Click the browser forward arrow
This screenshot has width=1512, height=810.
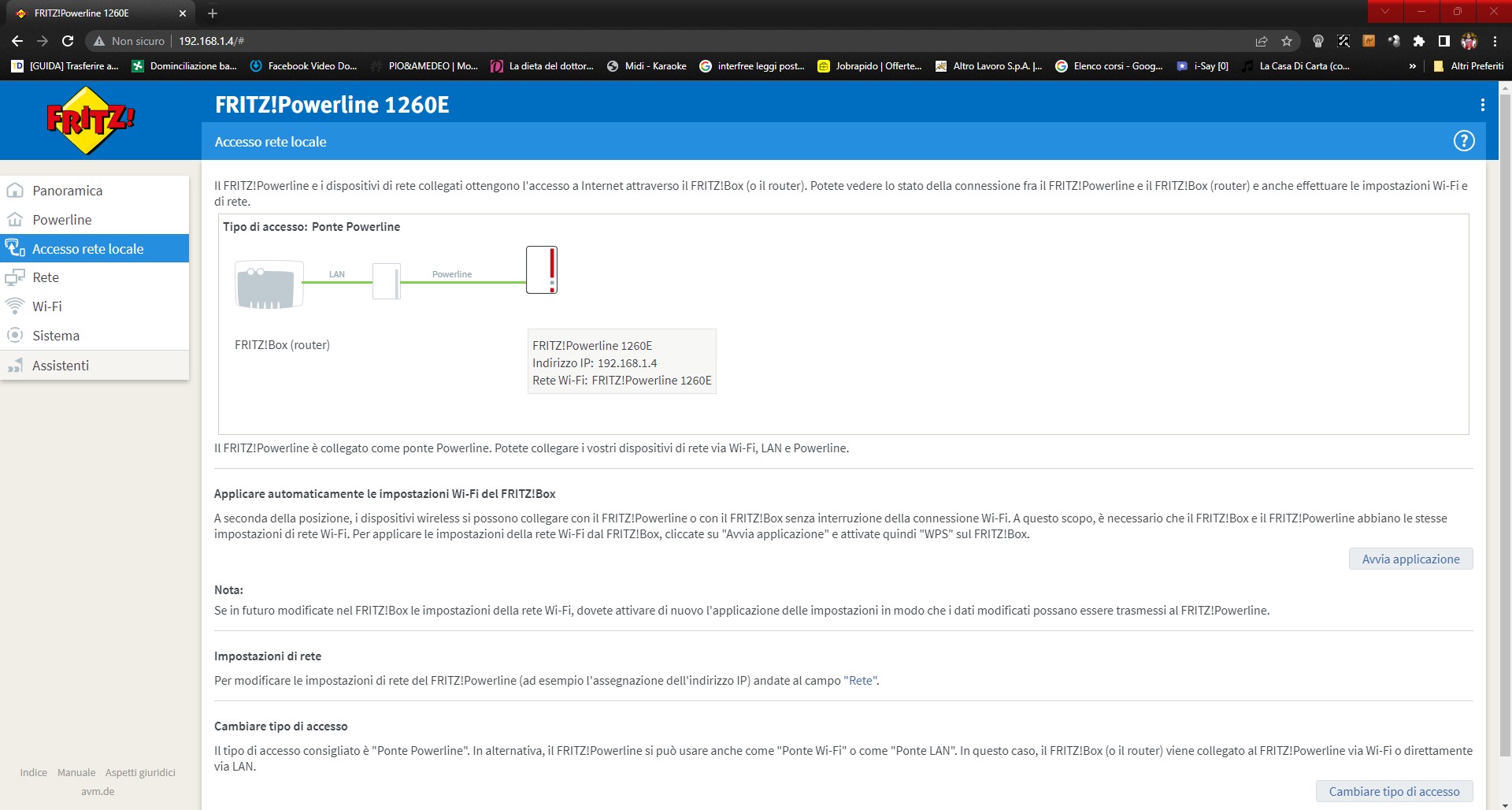tap(43, 41)
